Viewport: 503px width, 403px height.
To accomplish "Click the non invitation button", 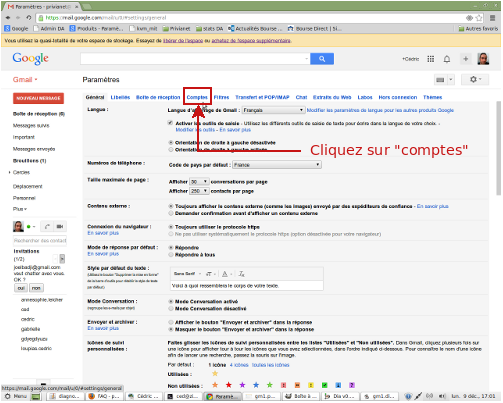I will point(36,288).
